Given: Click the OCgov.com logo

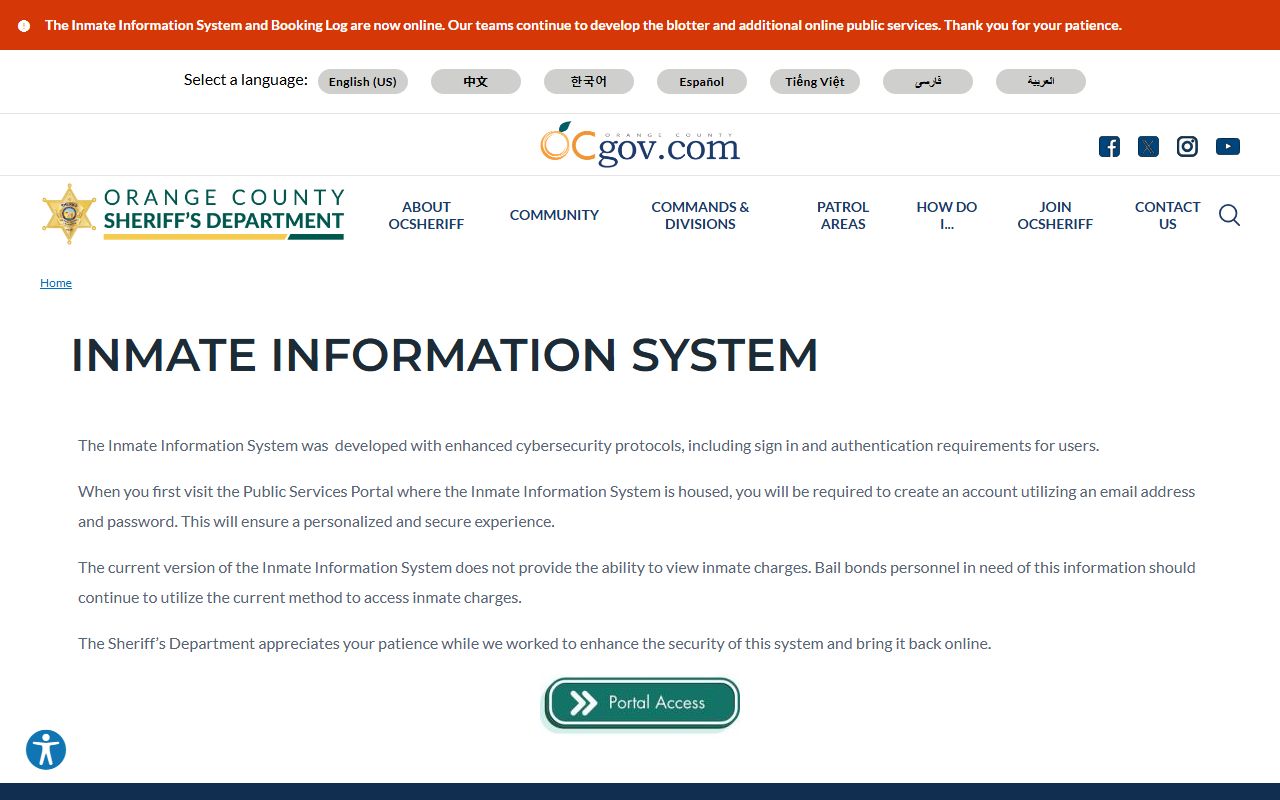Looking at the screenshot, I should click(640, 145).
